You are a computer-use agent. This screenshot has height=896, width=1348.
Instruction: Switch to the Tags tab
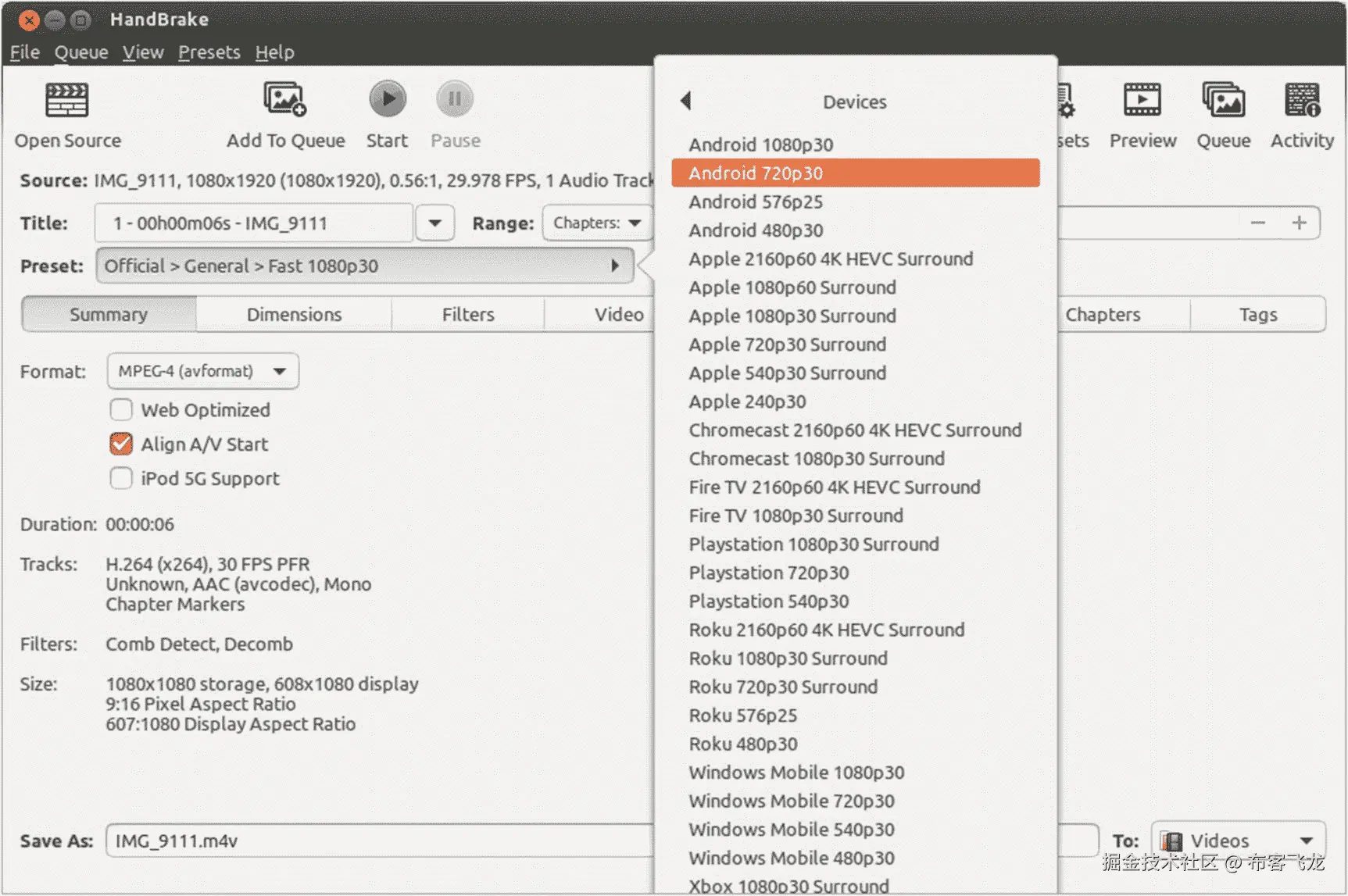[1258, 314]
